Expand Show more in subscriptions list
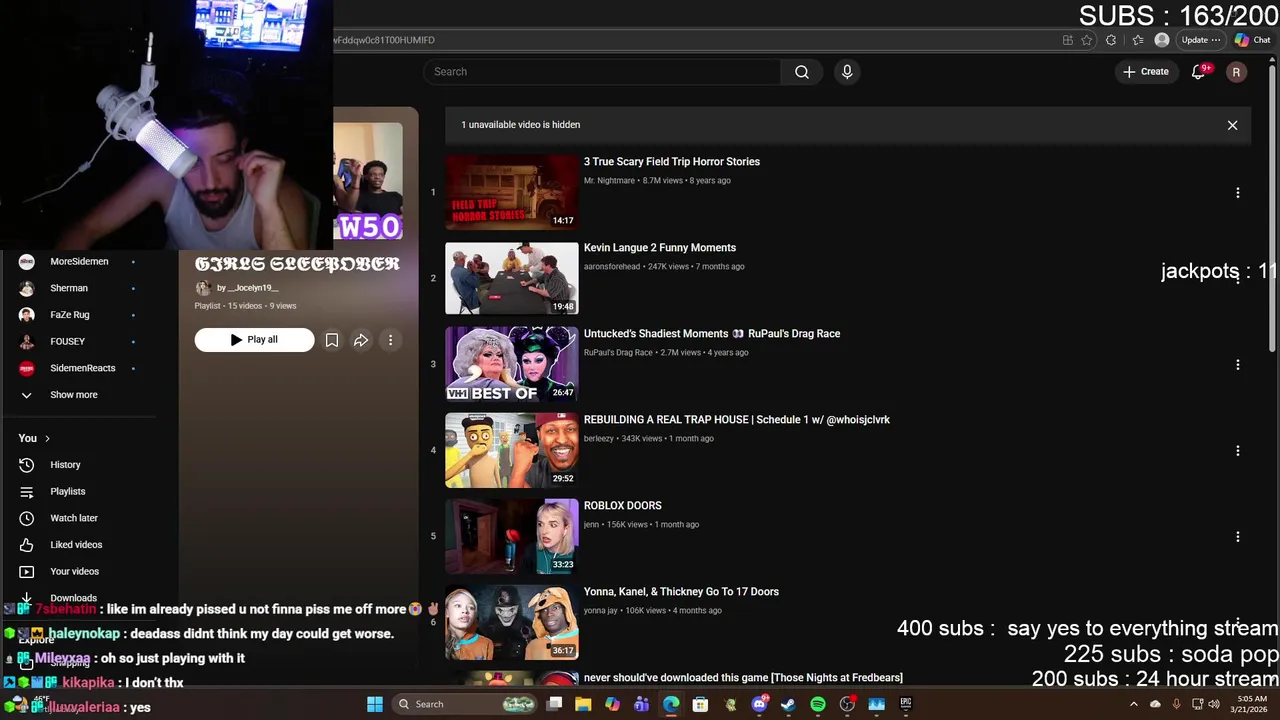This screenshot has height=720, width=1280. click(x=74, y=395)
